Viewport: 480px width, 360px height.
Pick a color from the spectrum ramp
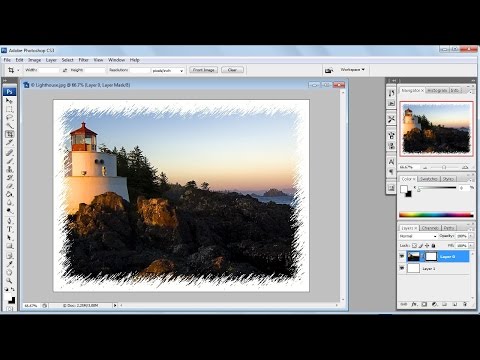pyautogui.click(x=436, y=215)
